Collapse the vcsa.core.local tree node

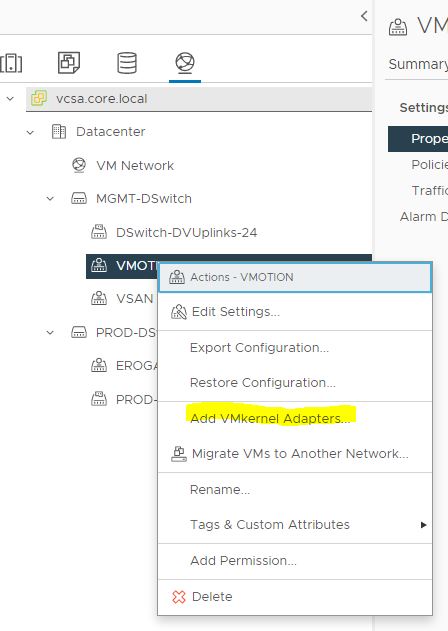click(x=10, y=99)
